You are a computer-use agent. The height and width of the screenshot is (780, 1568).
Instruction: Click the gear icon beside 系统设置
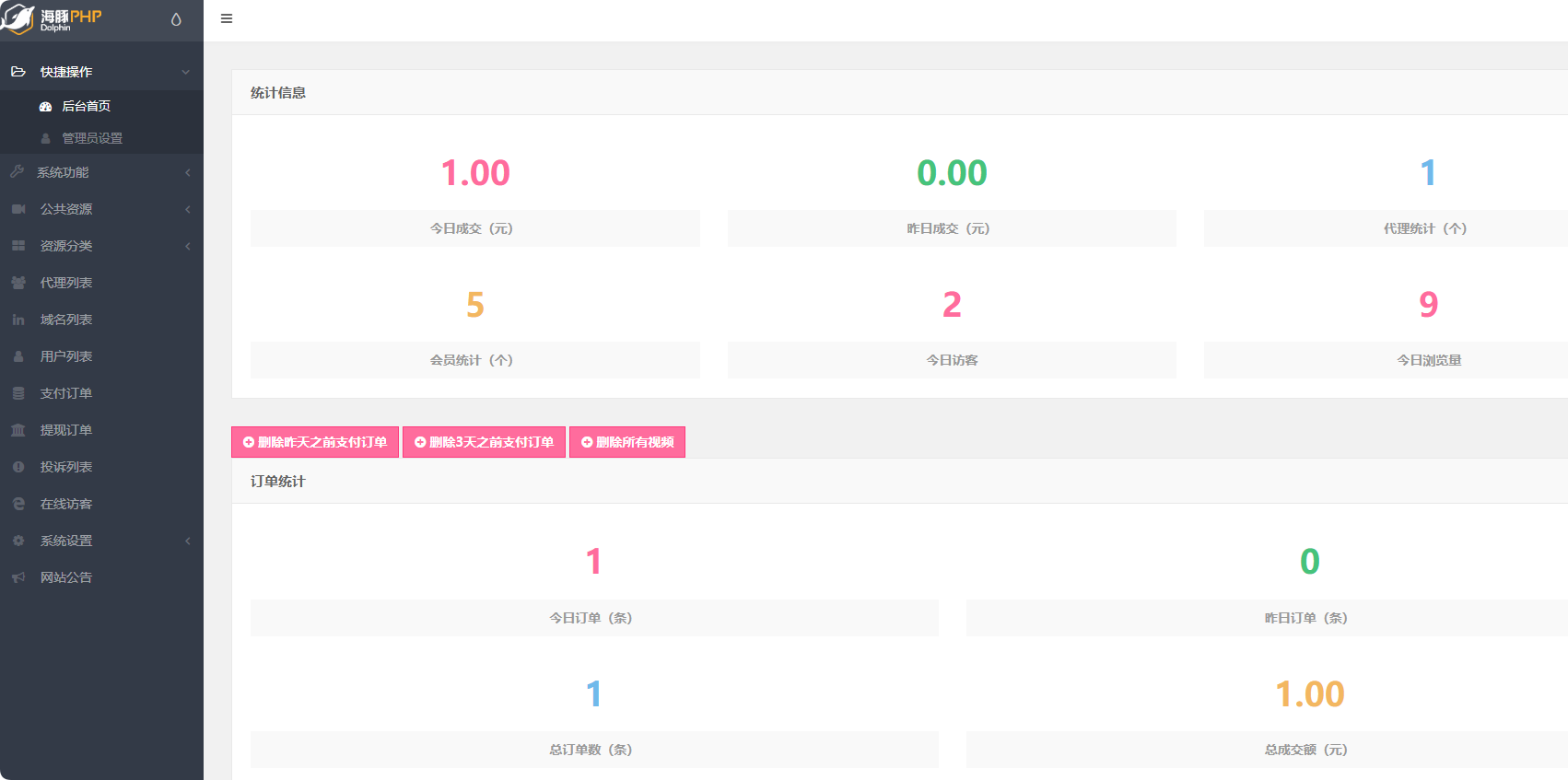click(x=18, y=541)
